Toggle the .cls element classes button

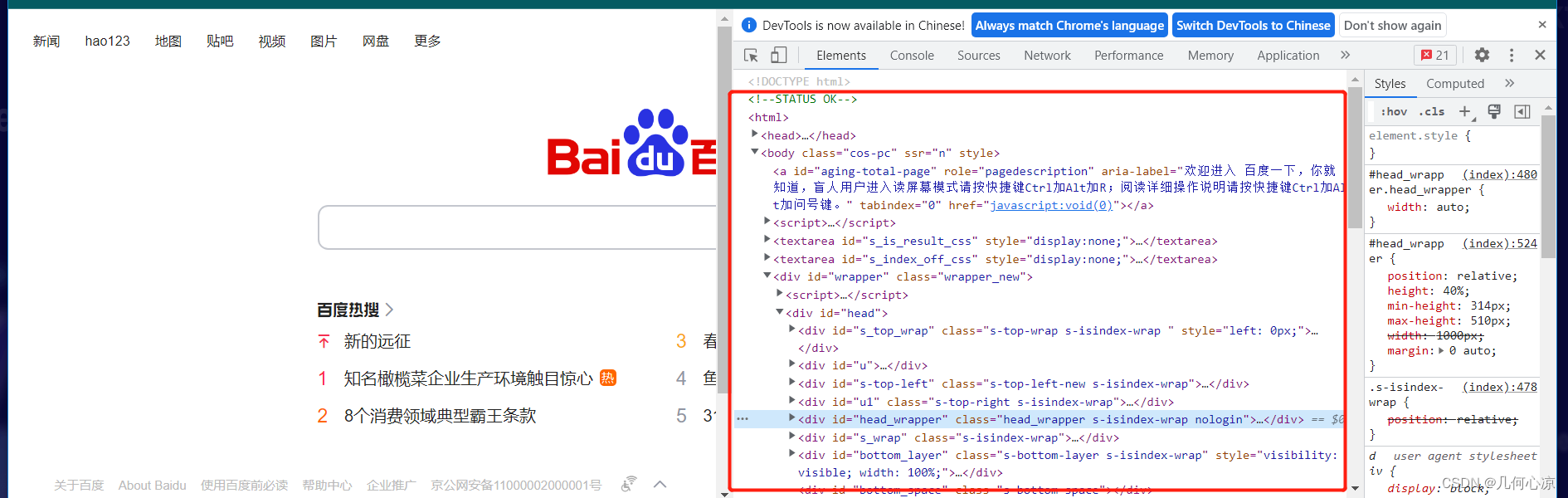1431,111
